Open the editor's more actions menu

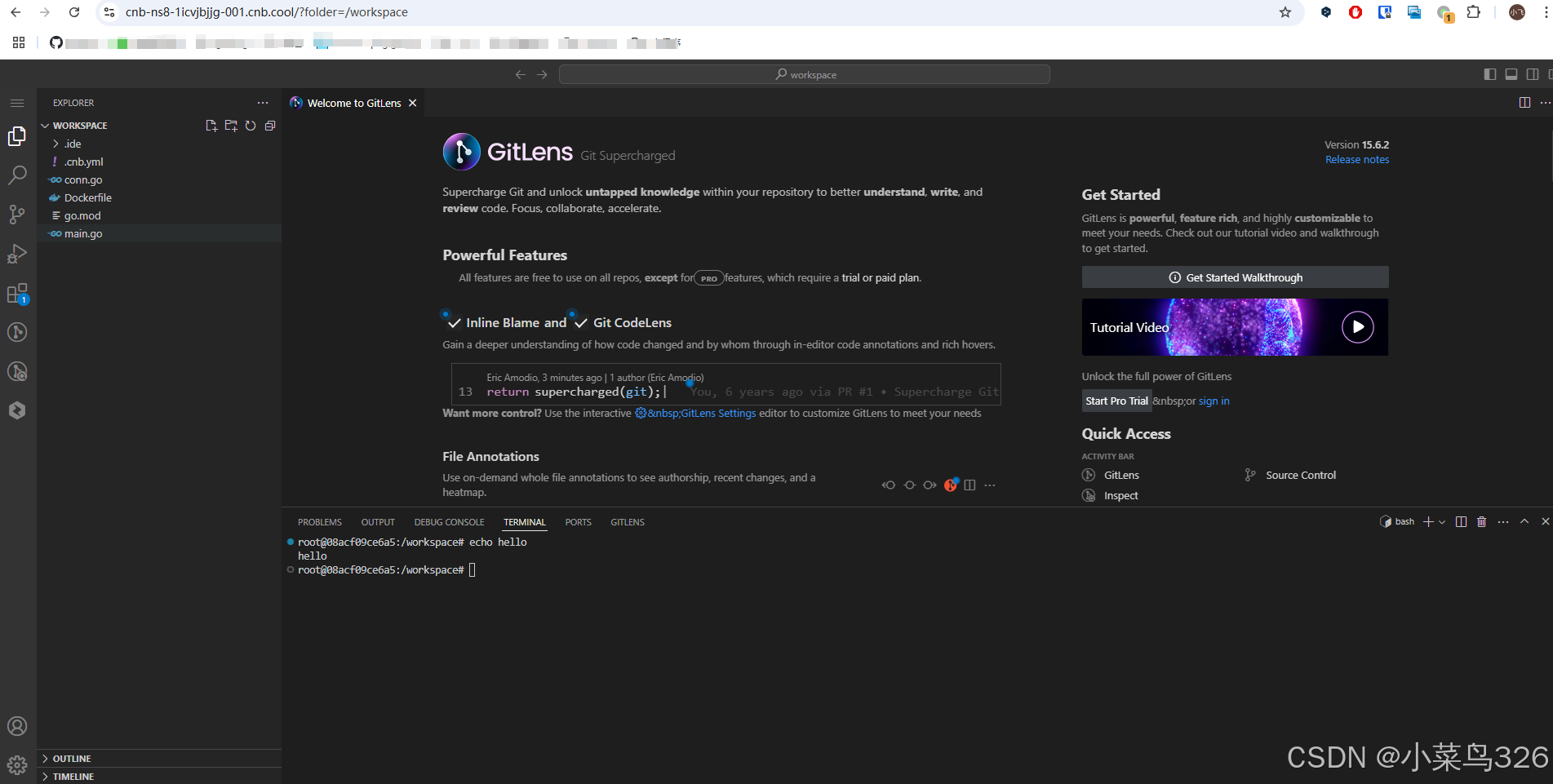[1545, 103]
